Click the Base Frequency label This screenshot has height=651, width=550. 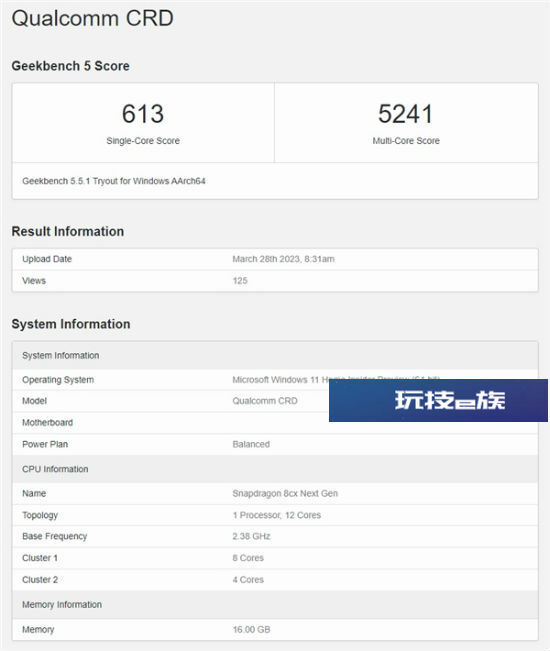click(x=55, y=536)
